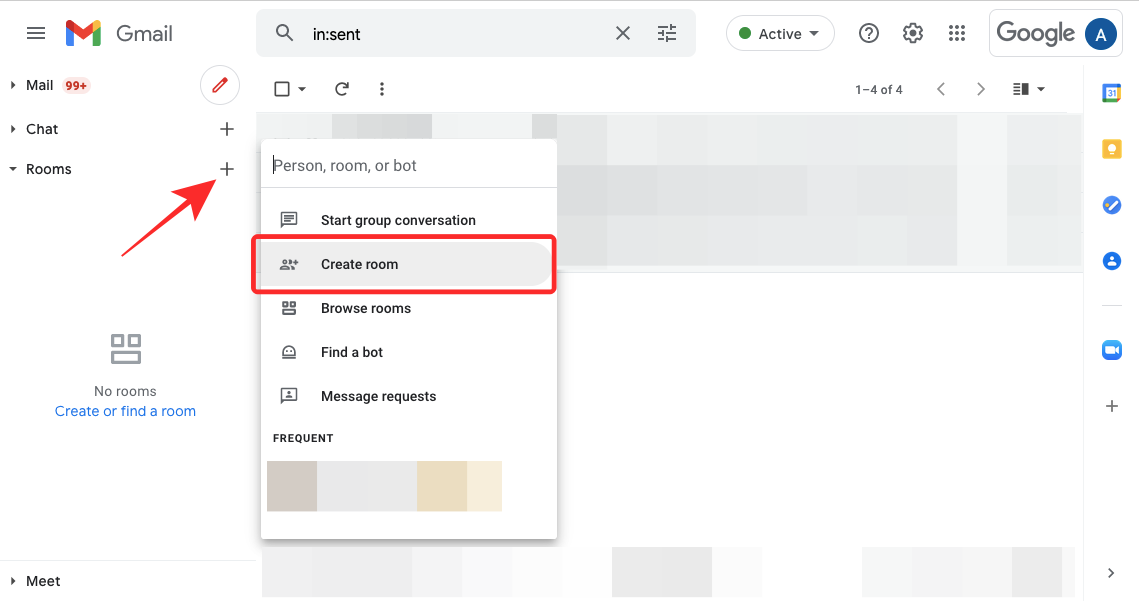The height and width of the screenshot is (601, 1139).
Task: Click Create or find a room link
Action: (125, 411)
